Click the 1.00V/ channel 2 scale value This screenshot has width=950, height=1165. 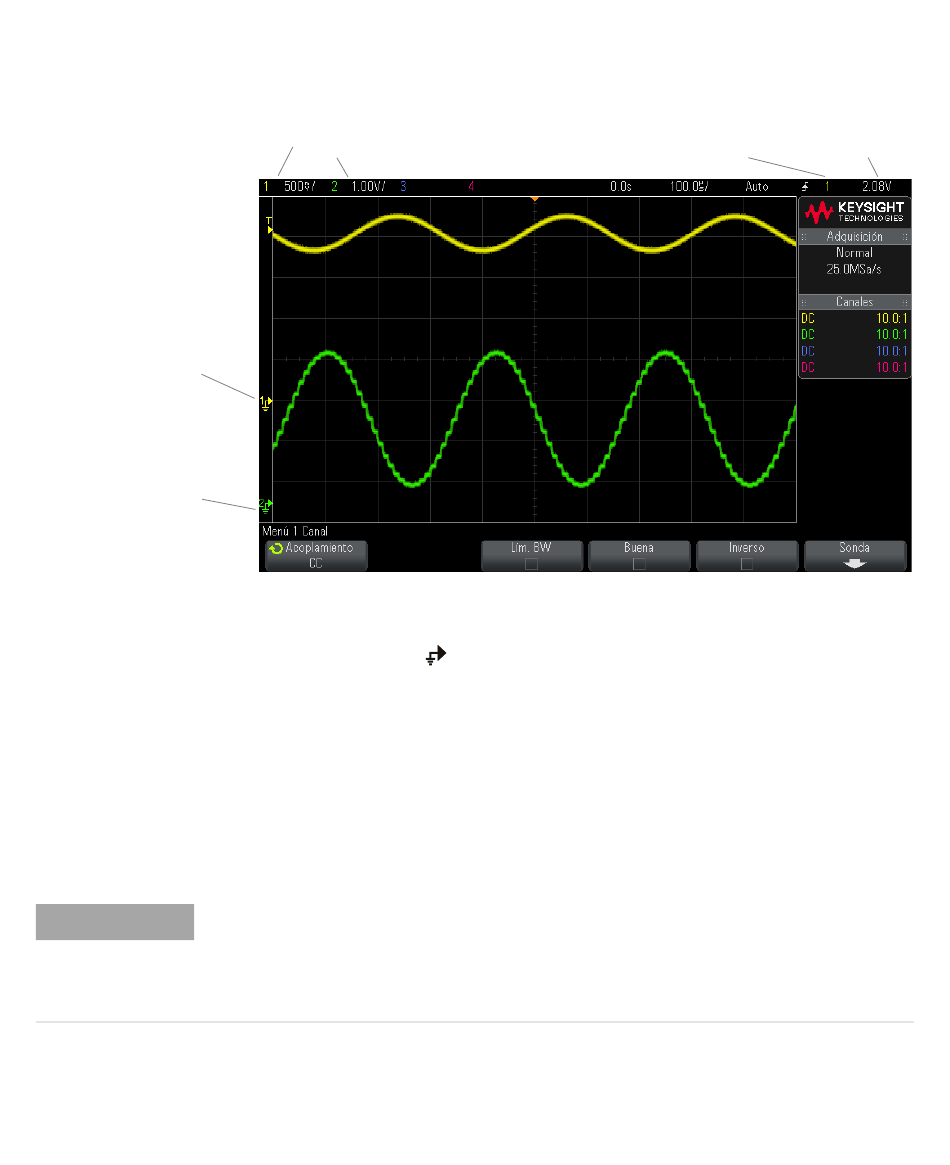coord(368,186)
